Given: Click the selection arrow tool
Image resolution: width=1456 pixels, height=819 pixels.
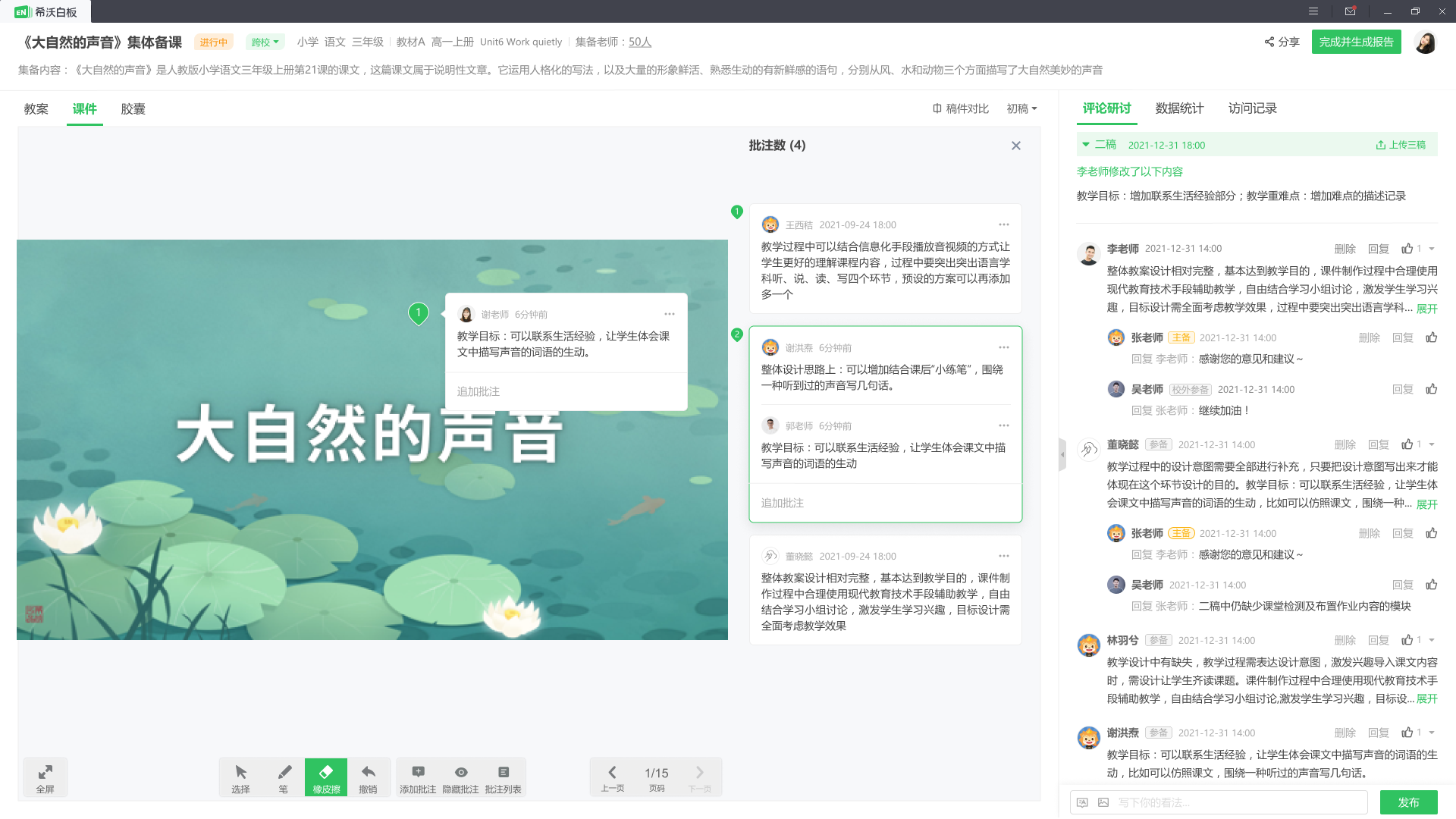Looking at the screenshot, I should pyautogui.click(x=240, y=777).
